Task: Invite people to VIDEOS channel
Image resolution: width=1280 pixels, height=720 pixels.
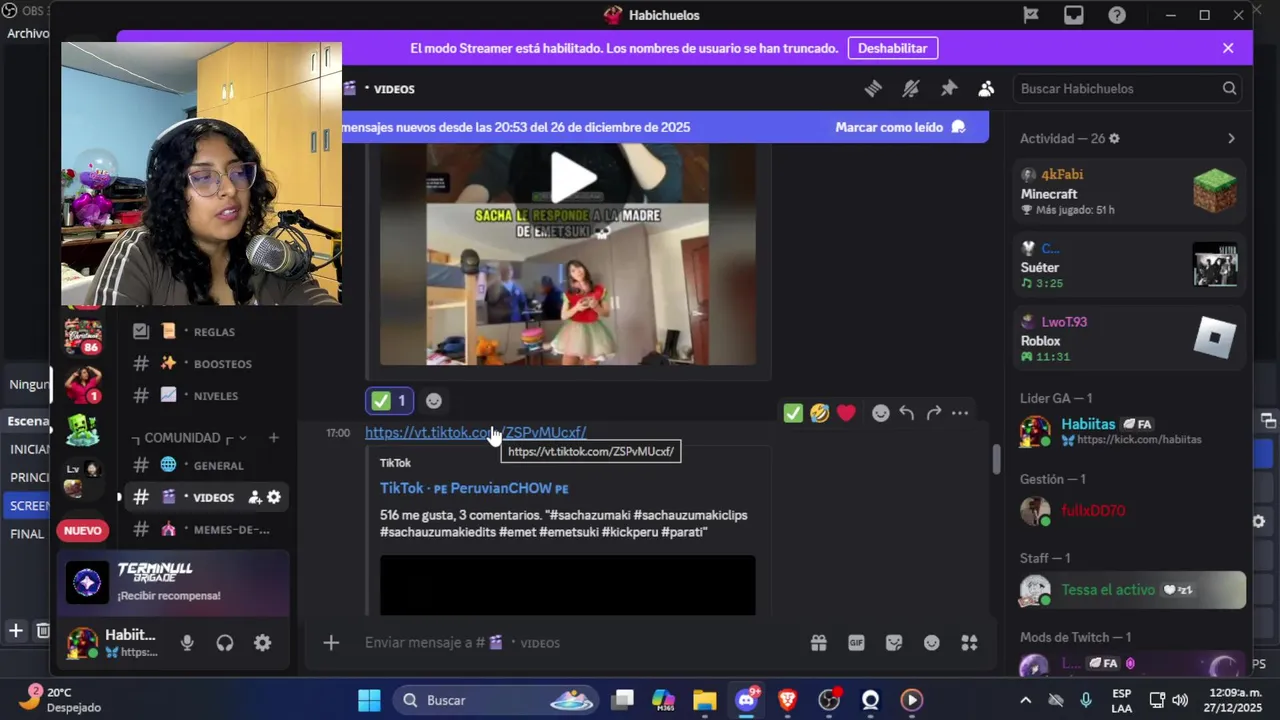Action: pos(254,497)
